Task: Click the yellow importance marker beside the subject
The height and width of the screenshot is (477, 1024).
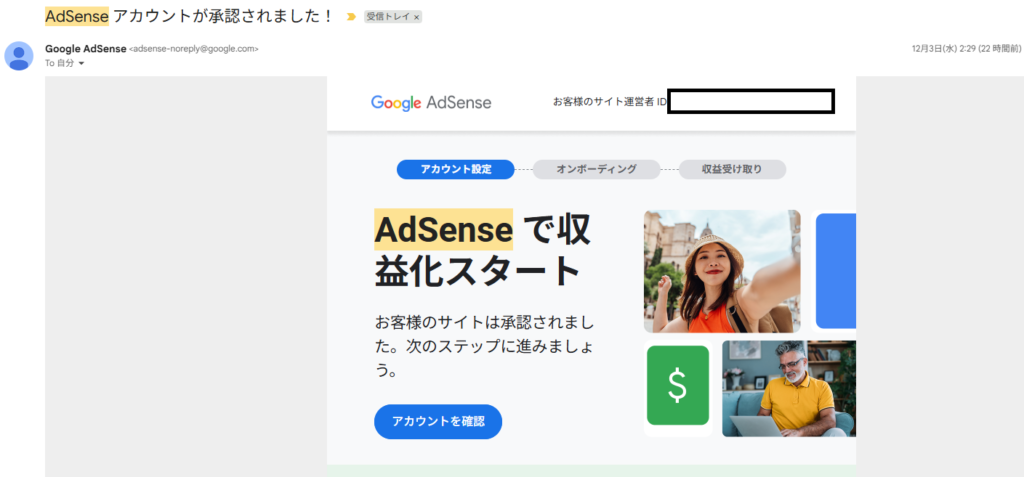Action: (x=351, y=17)
